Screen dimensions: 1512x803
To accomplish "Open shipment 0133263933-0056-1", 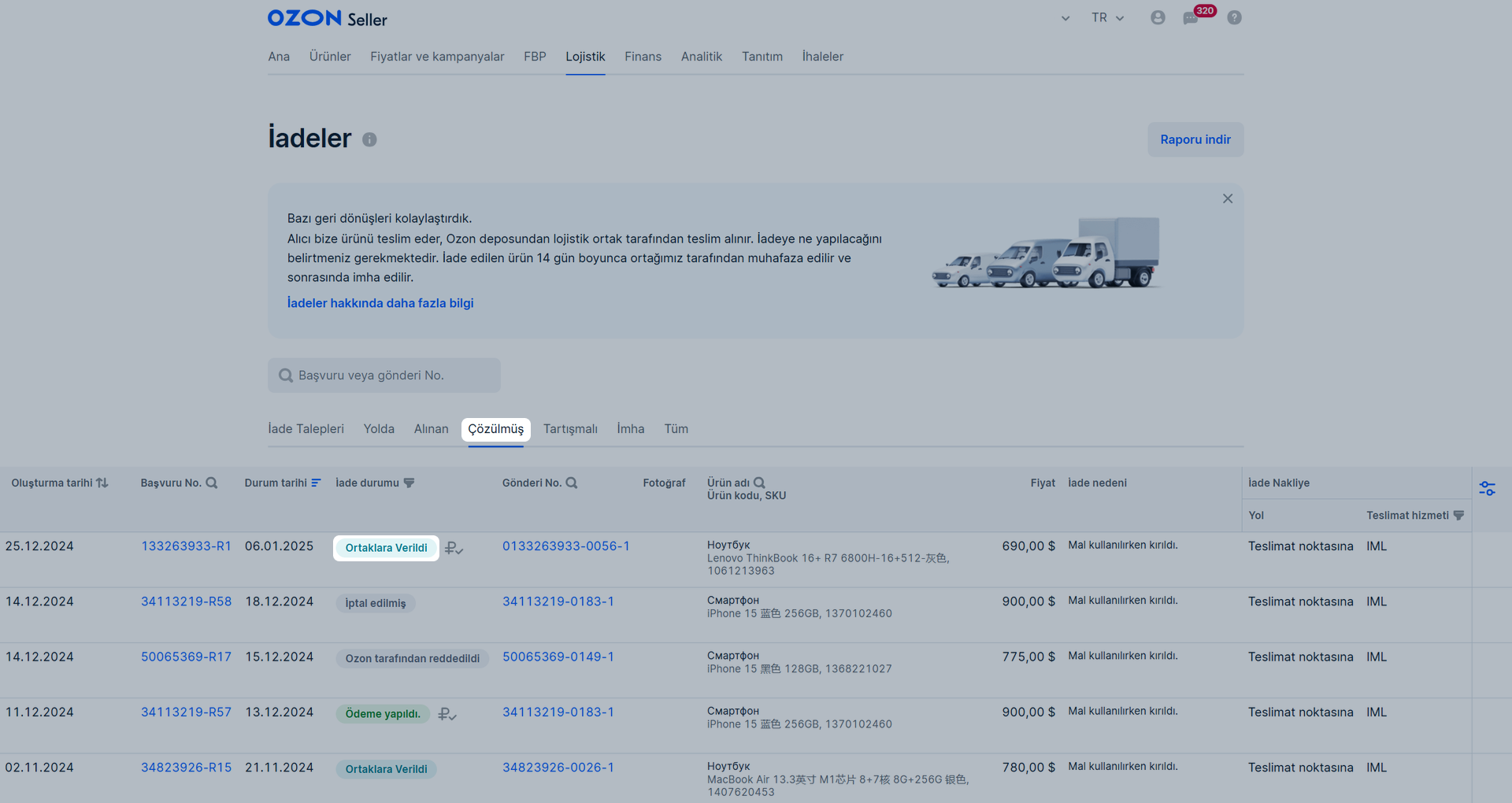I will coord(566,546).
